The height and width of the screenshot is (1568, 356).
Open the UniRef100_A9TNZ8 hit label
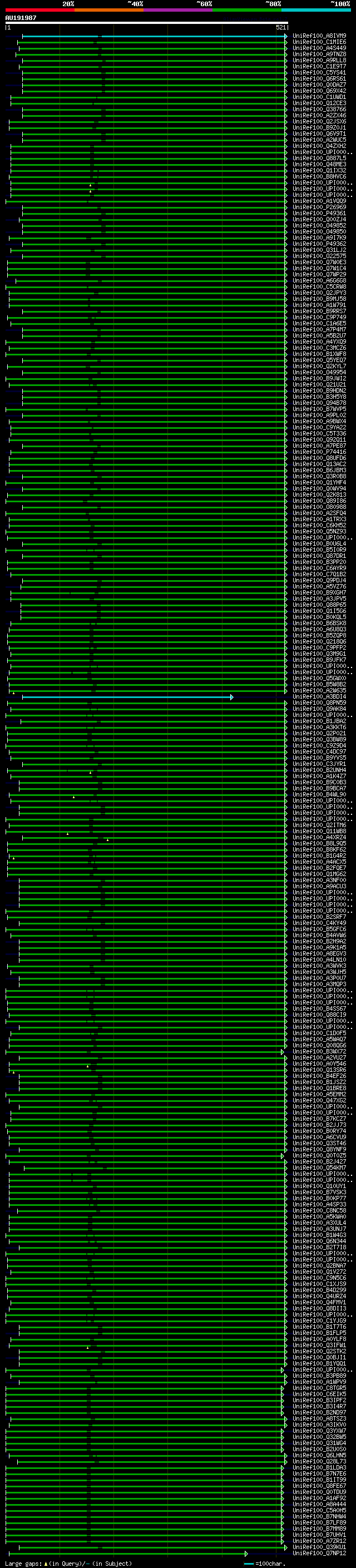319,54
